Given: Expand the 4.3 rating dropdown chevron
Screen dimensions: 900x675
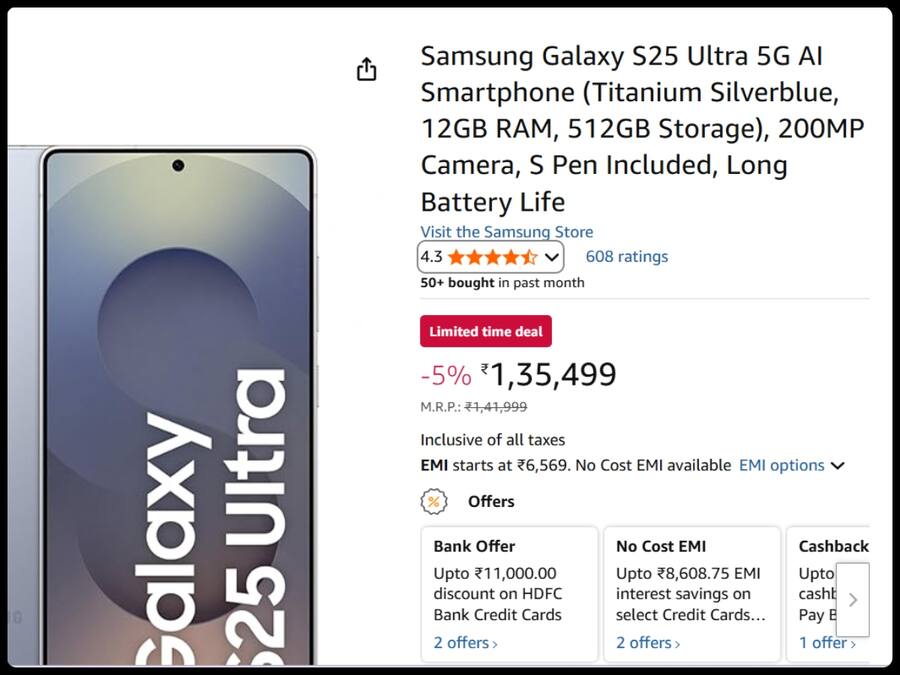Looking at the screenshot, I should [551, 257].
